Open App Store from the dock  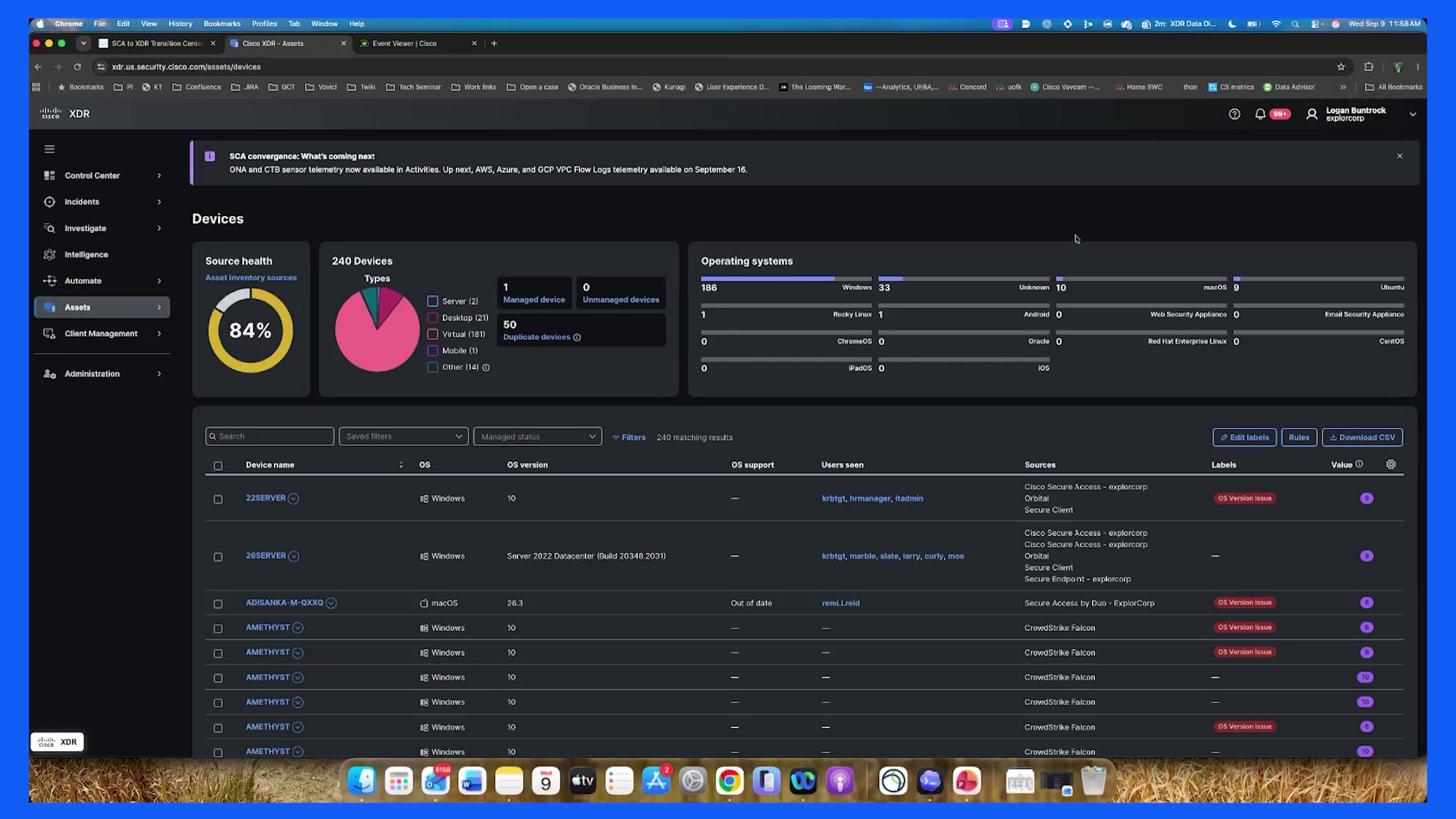tap(656, 780)
